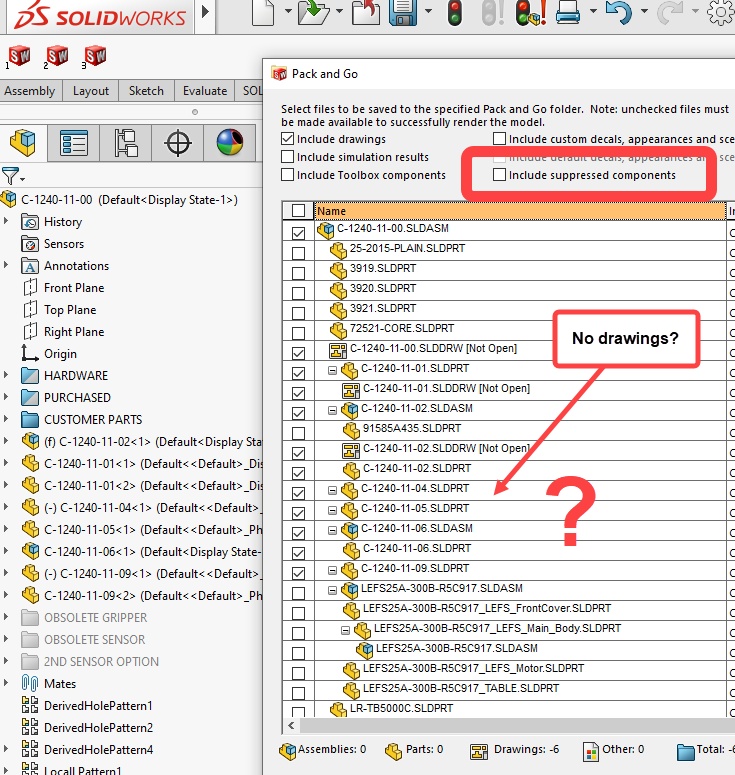The height and width of the screenshot is (775, 735).
Task: Collapse LEFS25A-300B-R5C917_LEFS_Main_Body.SLDPRT row
Action: (346, 630)
